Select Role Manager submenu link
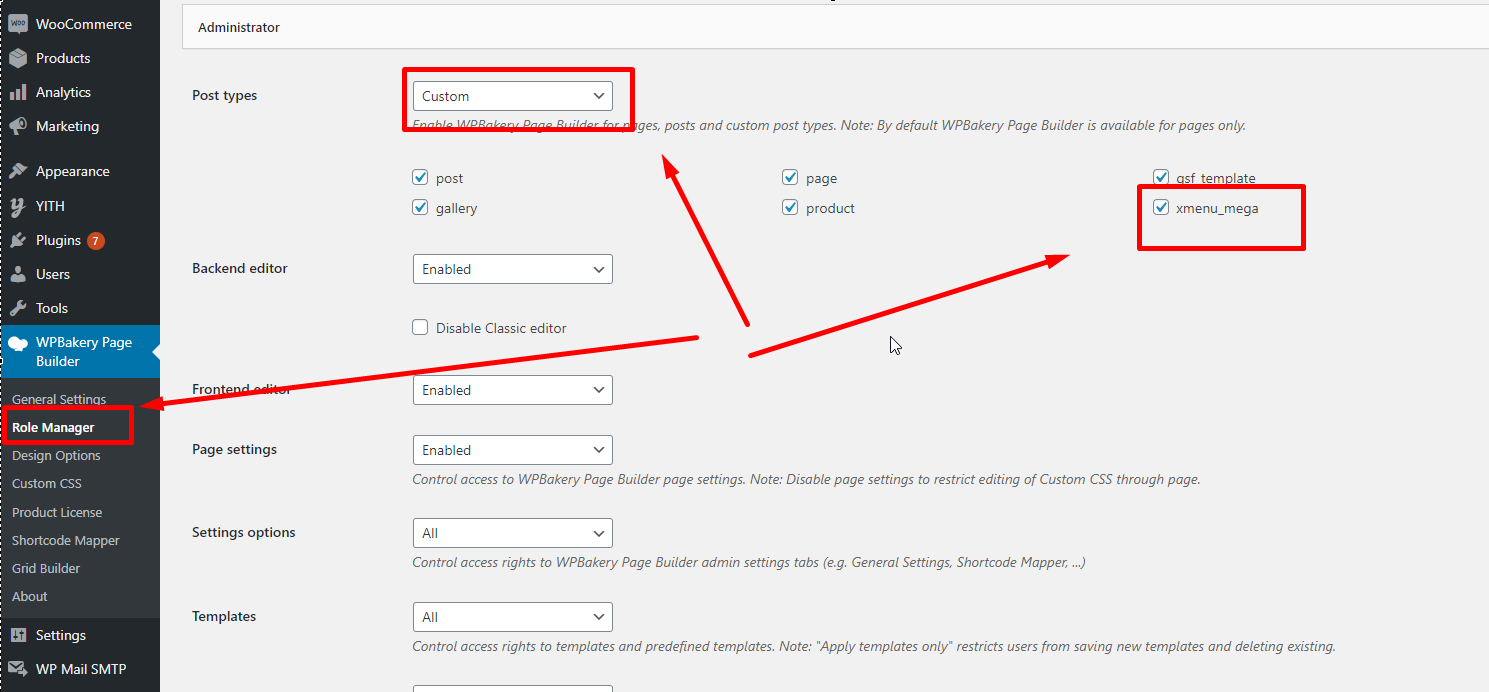 (53, 427)
